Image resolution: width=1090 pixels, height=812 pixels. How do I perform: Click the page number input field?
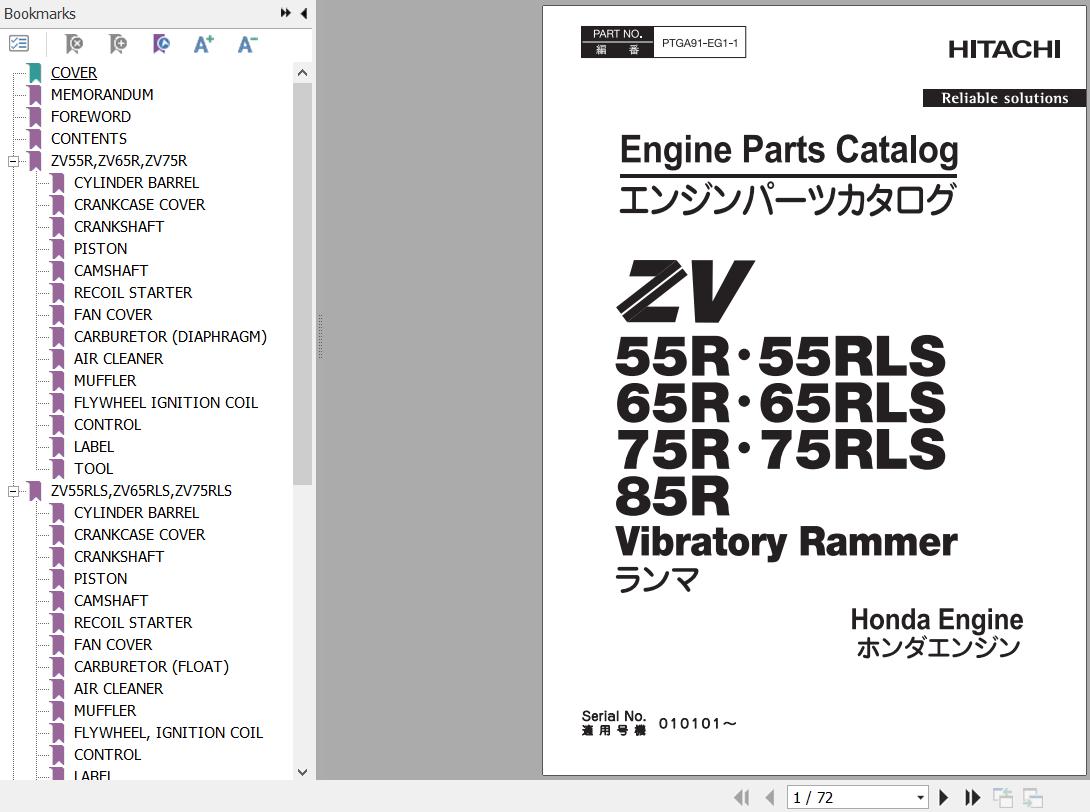[x=850, y=797]
